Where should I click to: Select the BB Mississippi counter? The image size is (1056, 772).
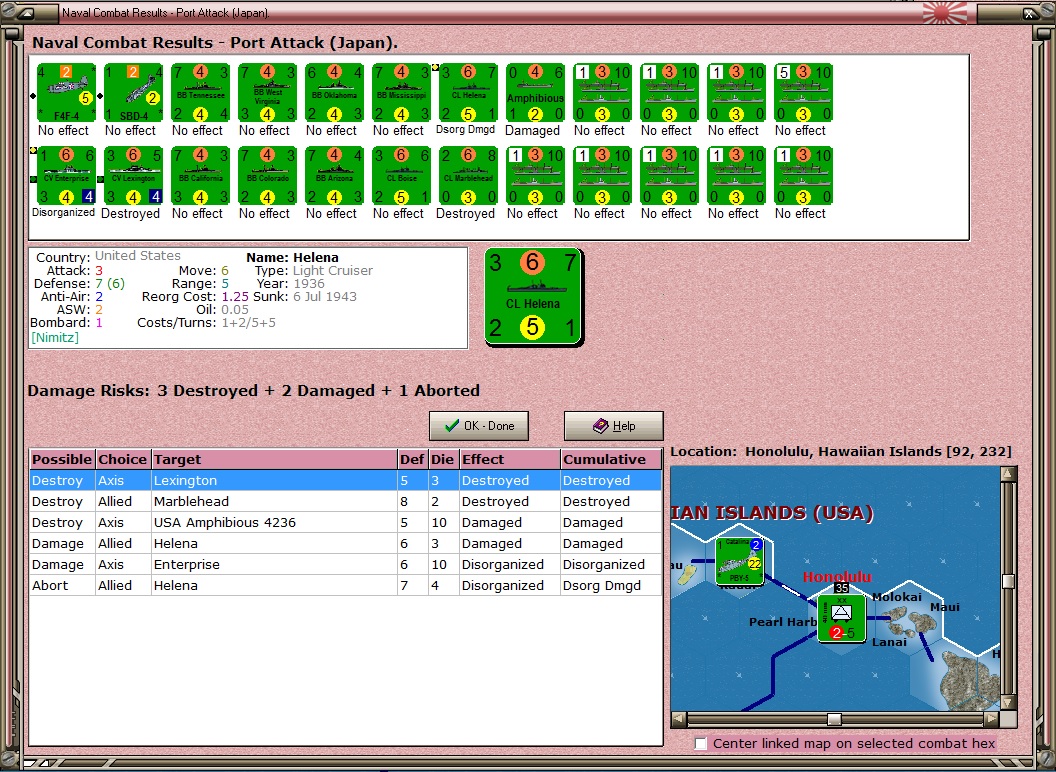click(401, 93)
